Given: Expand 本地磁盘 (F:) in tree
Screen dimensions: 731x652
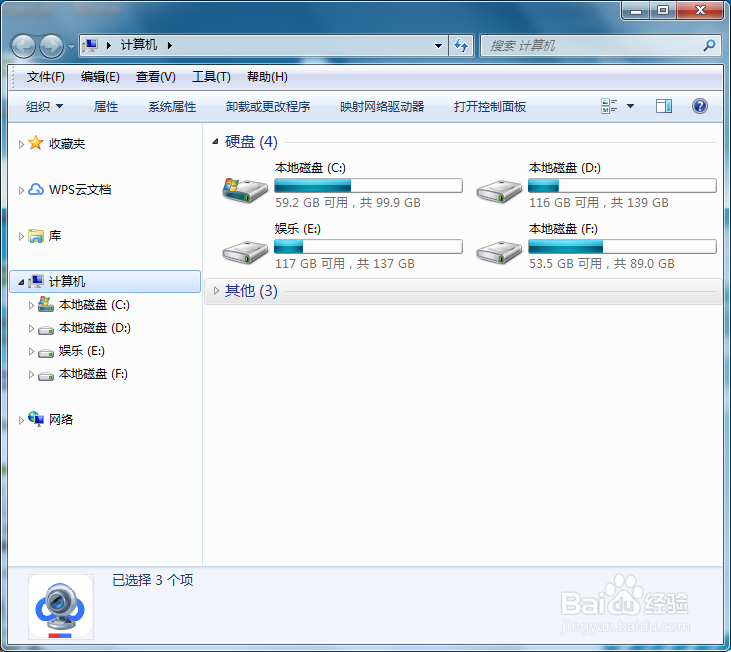Looking at the screenshot, I should [x=31, y=374].
